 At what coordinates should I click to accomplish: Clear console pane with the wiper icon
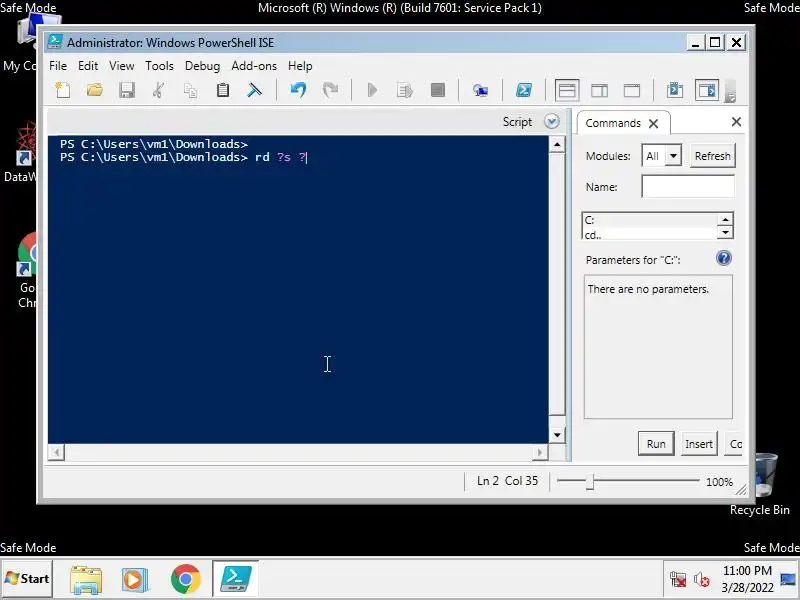pos(255,90)
